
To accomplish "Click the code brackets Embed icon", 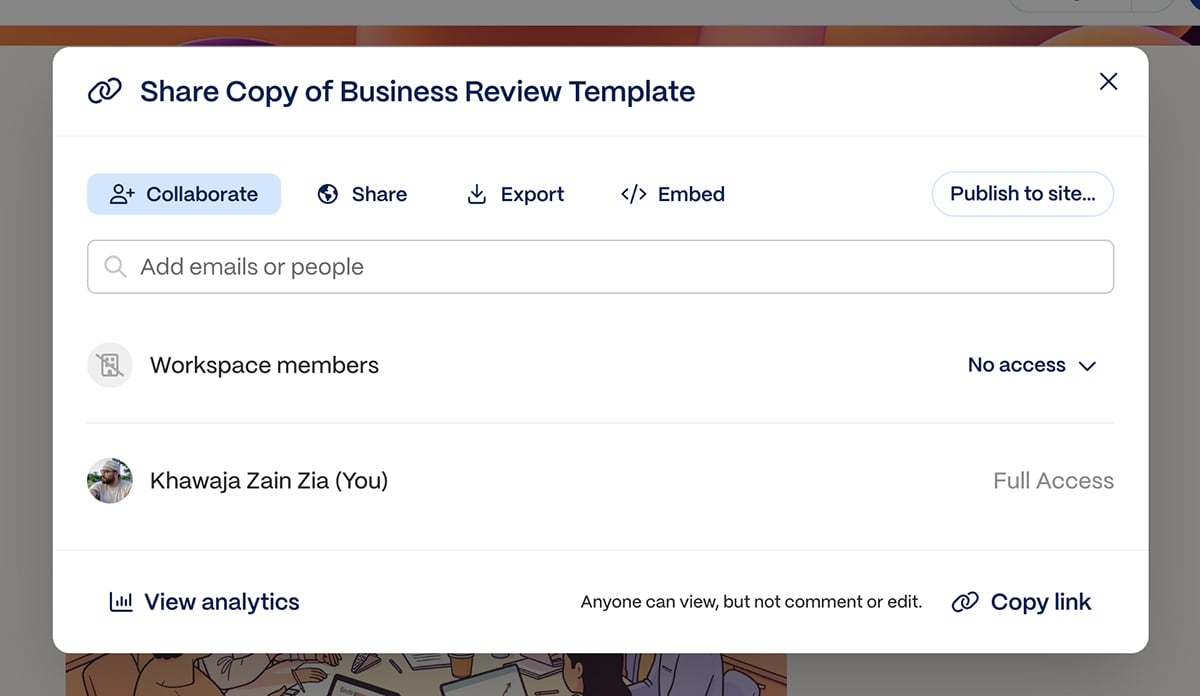I will tap(634, 194).
